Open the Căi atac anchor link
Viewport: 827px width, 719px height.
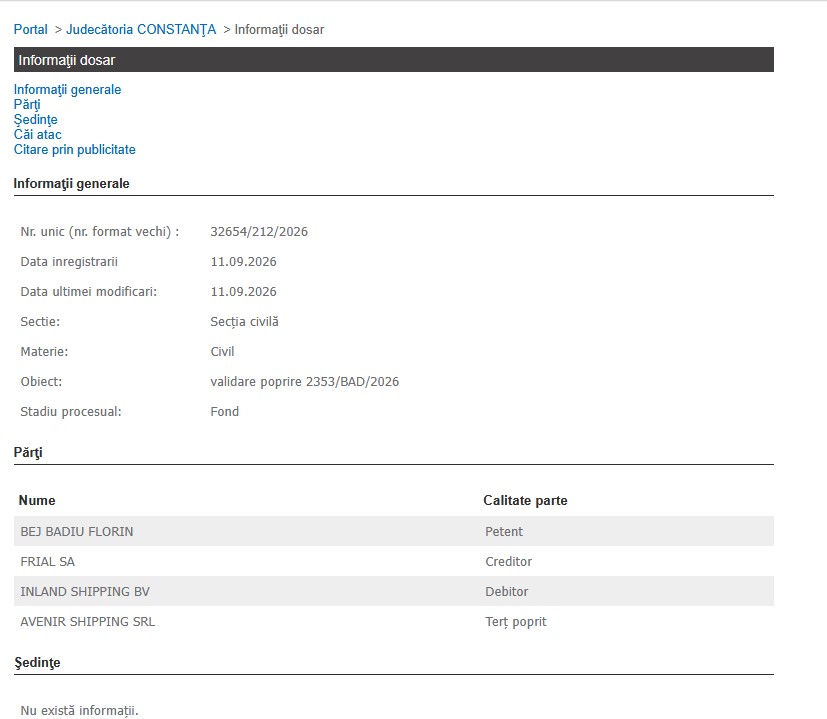[37, 135]
